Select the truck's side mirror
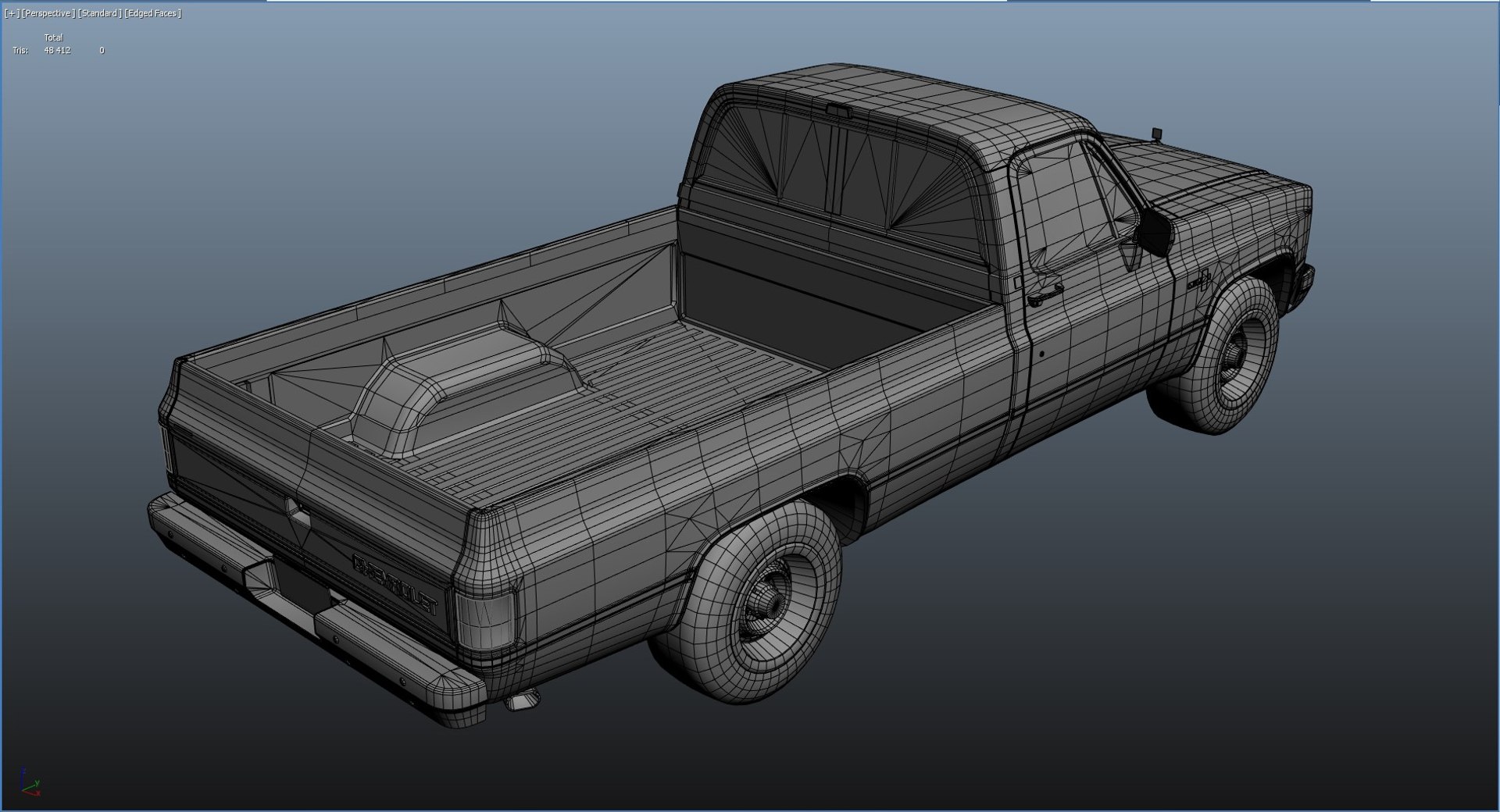 pyautogui.click(x=1156, y=231)
